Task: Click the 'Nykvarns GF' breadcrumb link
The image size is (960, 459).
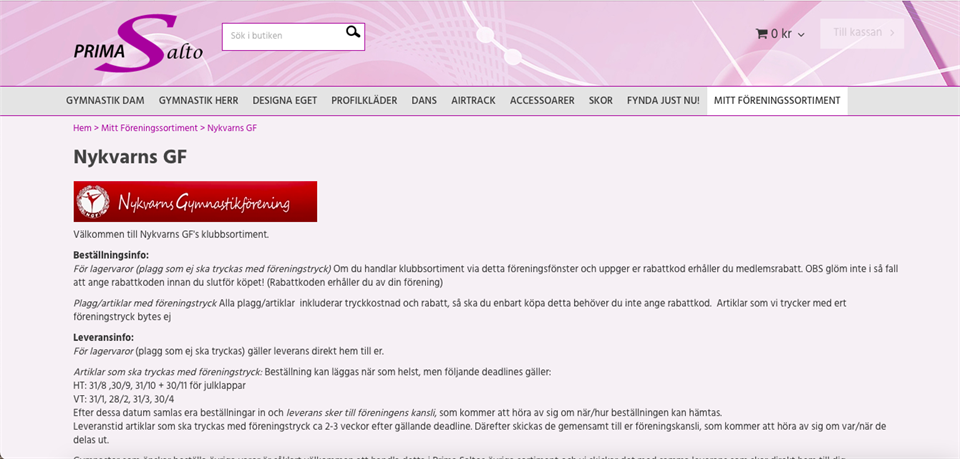Action: coord(232,128)
